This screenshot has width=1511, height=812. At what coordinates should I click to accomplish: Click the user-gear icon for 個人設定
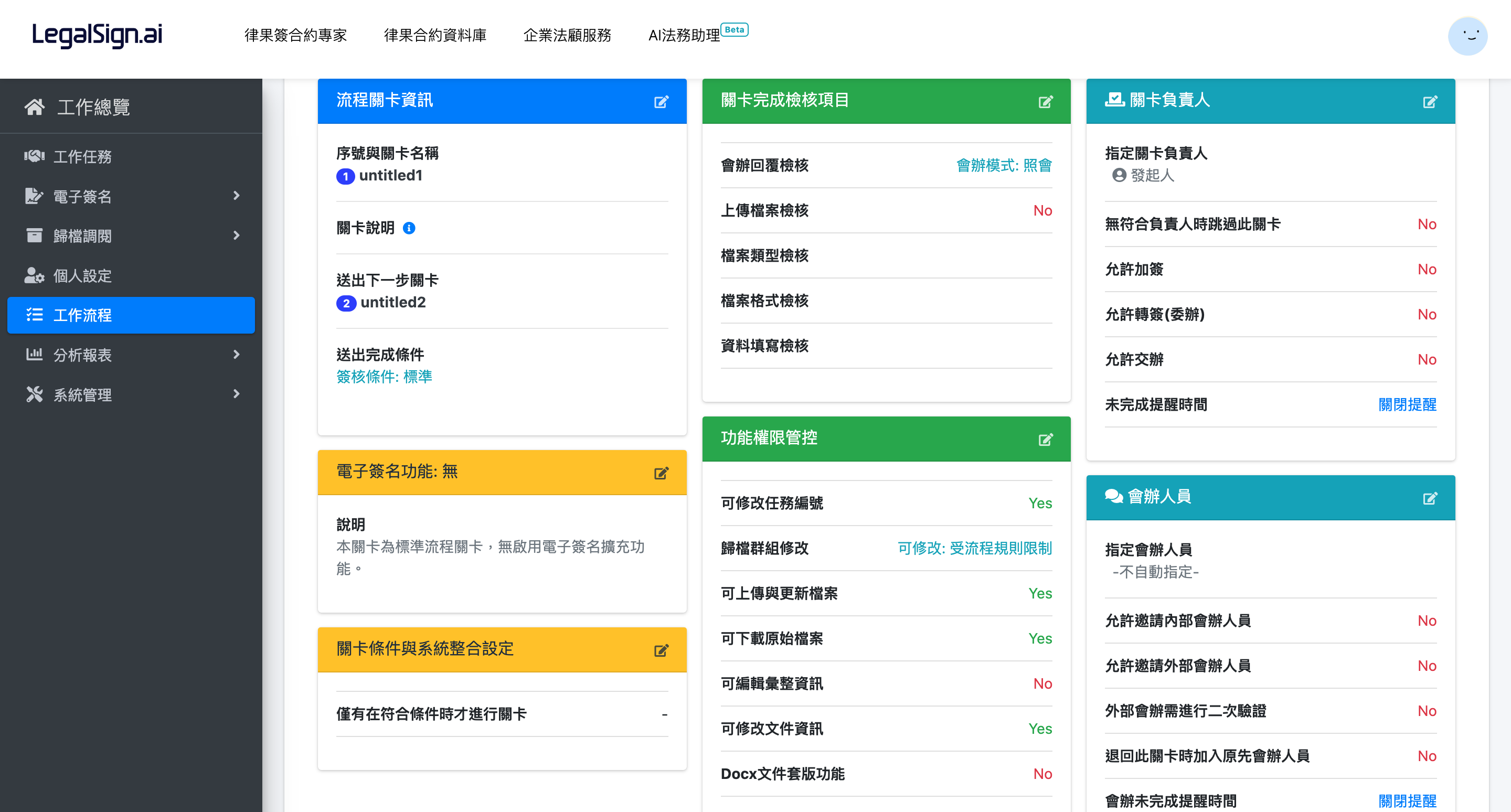35,275
